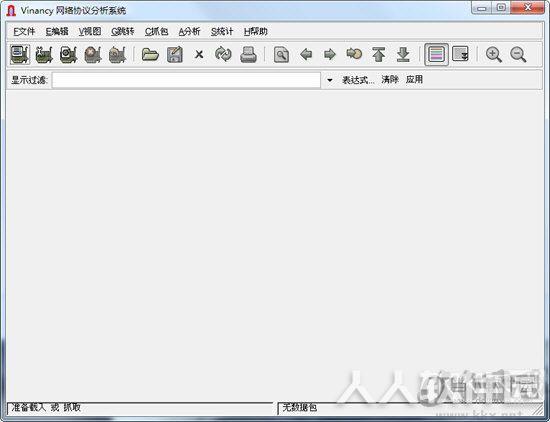Find a packet with the magnifier page icon
550x422 pixels.
(x=281, y=55)
